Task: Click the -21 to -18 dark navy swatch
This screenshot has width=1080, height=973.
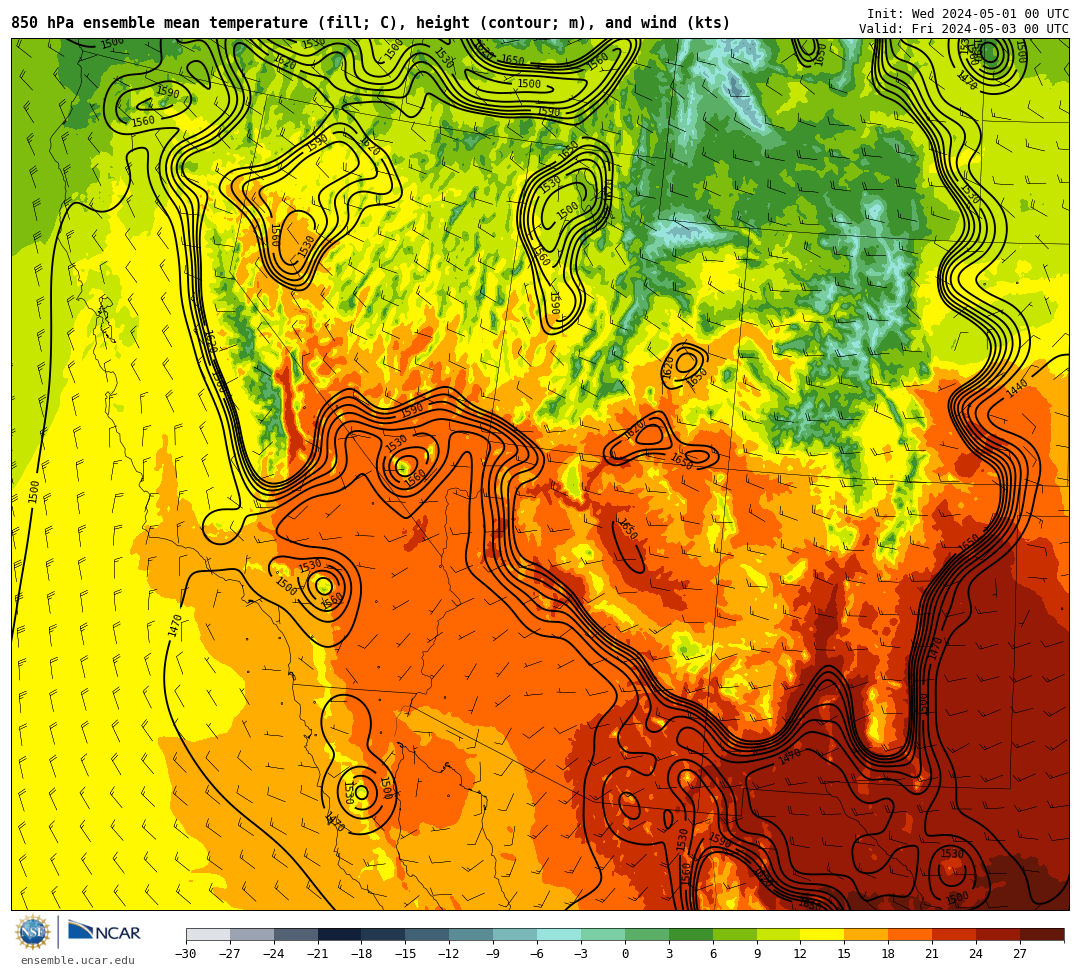Action: 340,934
